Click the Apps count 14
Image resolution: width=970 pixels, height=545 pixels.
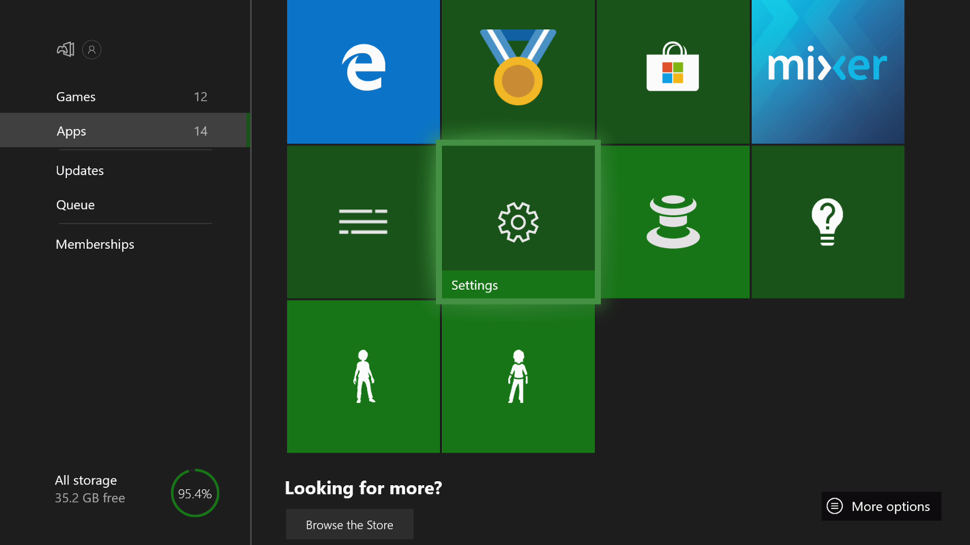(200, 131)
